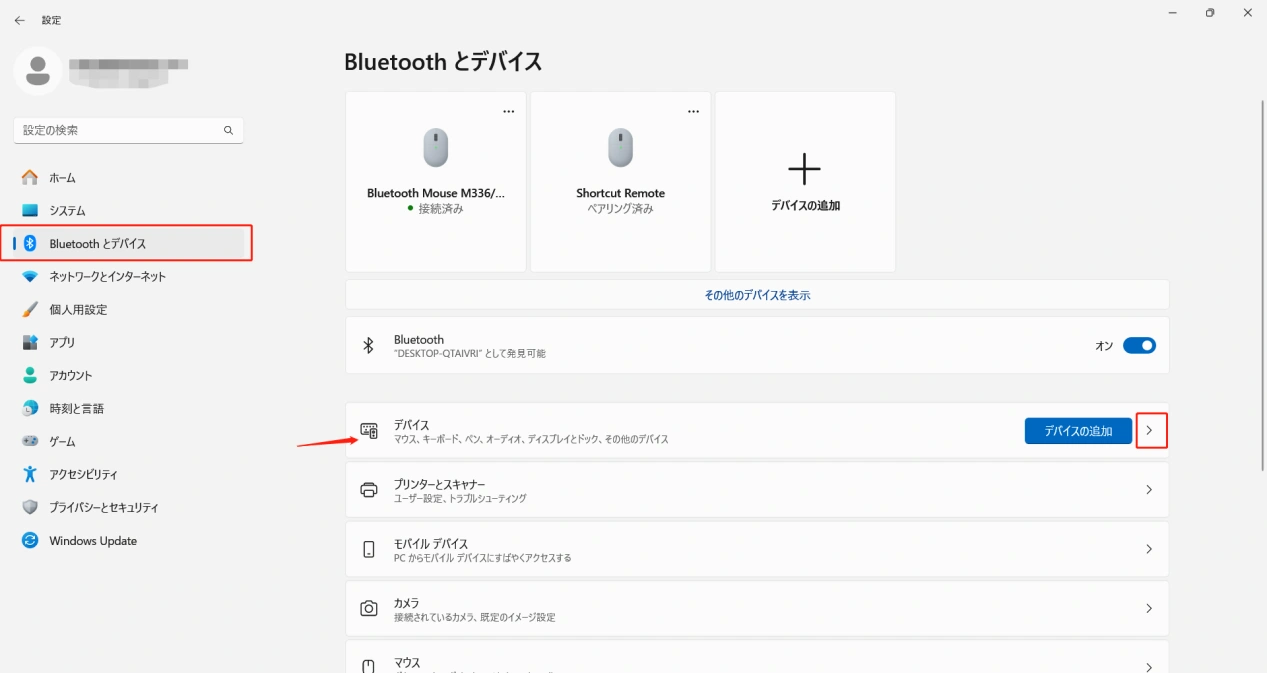
Task: Click the blue デバイスの追加 button
Action: tap(1078, 431)
